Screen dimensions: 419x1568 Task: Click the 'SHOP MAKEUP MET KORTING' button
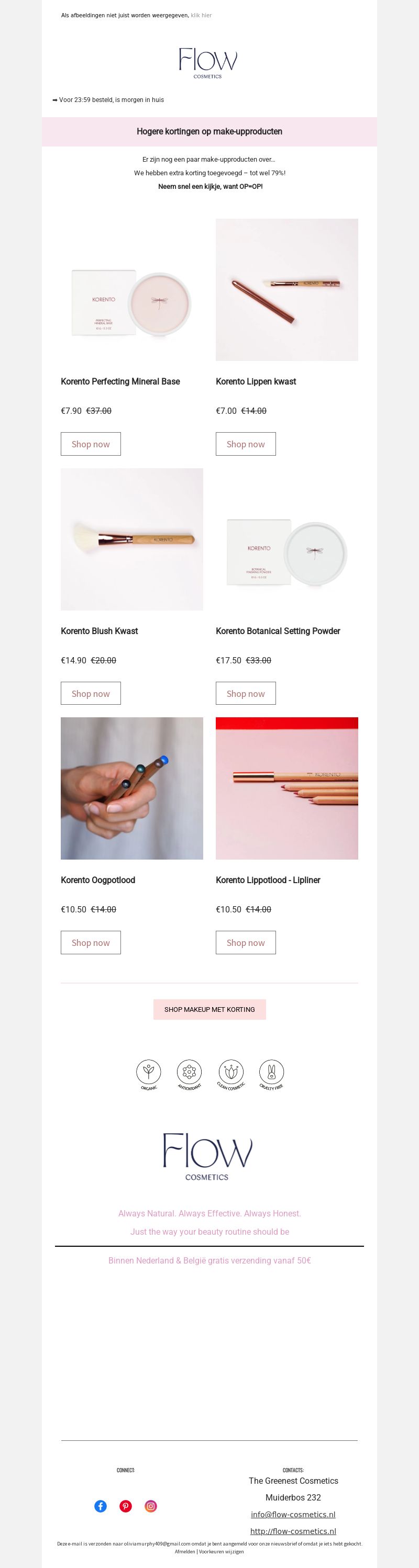click(210, 1009)
